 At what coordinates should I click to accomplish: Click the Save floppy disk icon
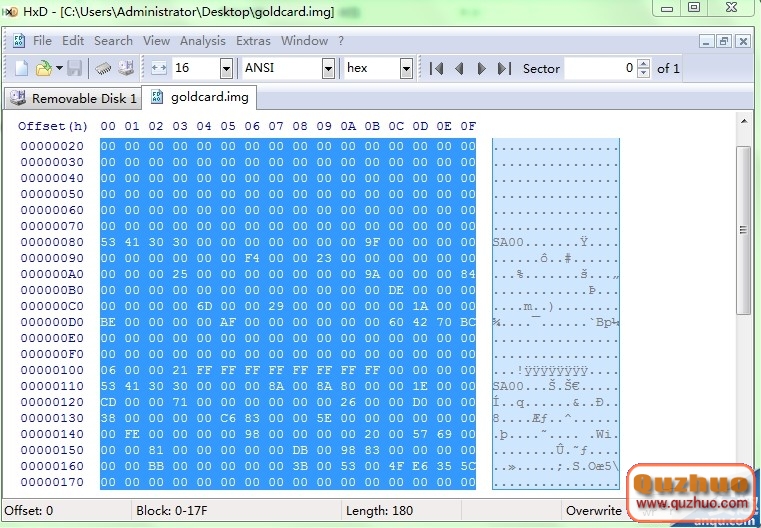pyautogui.click(x=74, y=68)
